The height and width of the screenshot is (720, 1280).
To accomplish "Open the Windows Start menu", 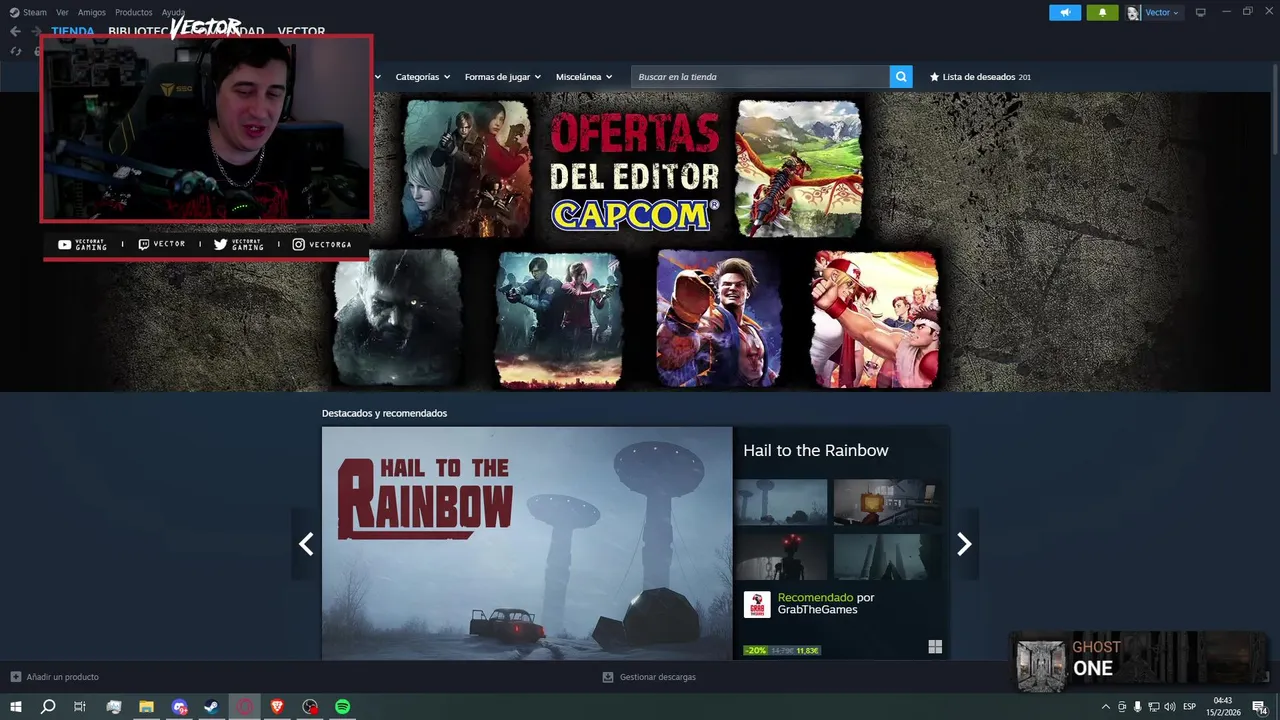I will [x=15, y=707].
